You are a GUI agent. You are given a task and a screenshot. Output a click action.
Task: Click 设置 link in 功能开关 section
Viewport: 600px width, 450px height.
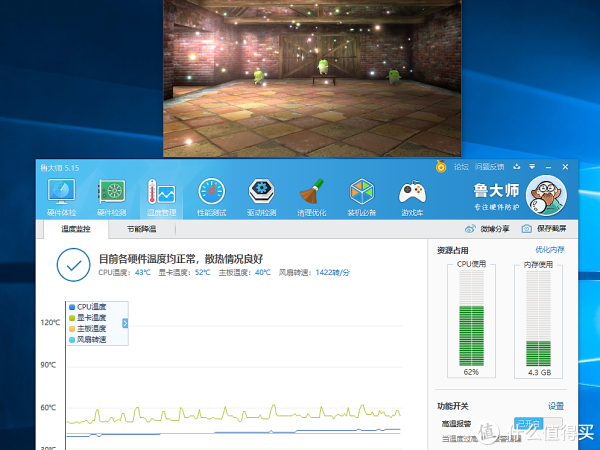(556, 406)
